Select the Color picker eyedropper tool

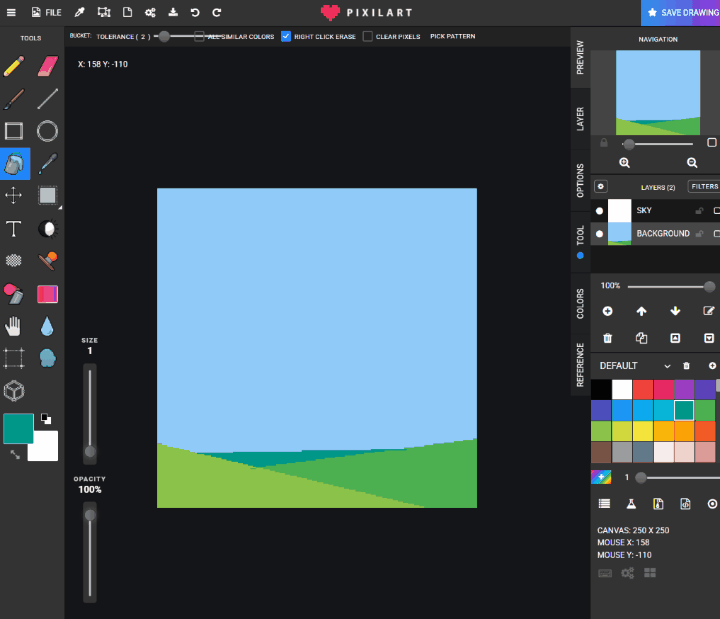click(47, 163)
